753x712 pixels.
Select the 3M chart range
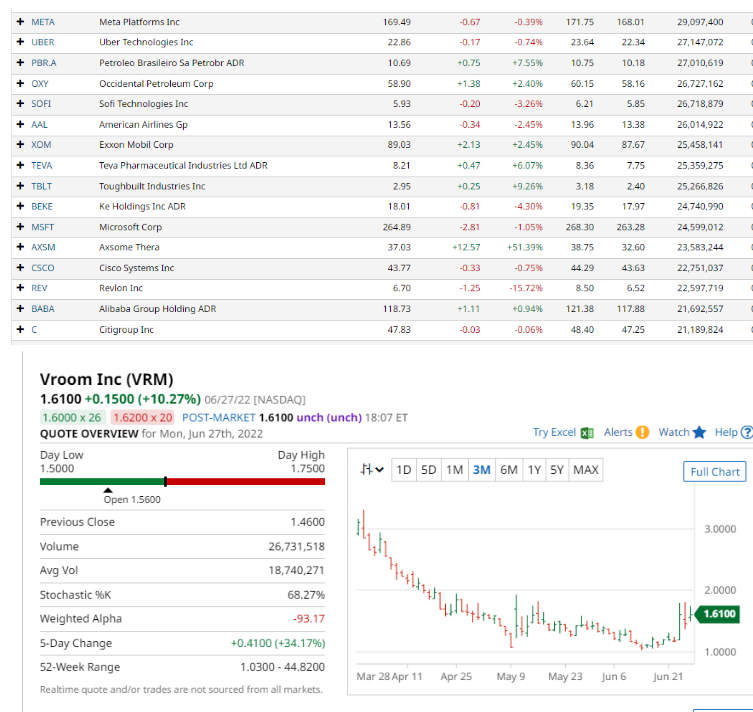pyautogui.click(x=482, y=470)
